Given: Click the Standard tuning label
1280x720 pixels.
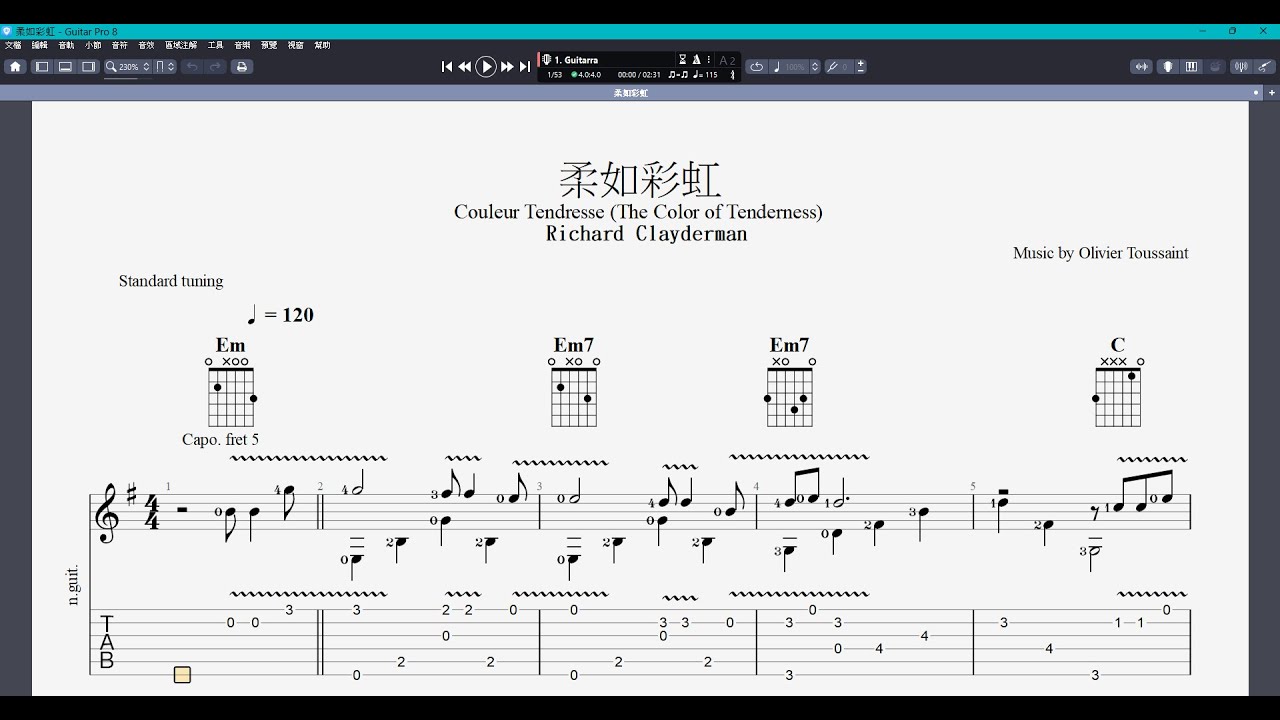Looking at the screenshot, I should (x=171, y=281).
